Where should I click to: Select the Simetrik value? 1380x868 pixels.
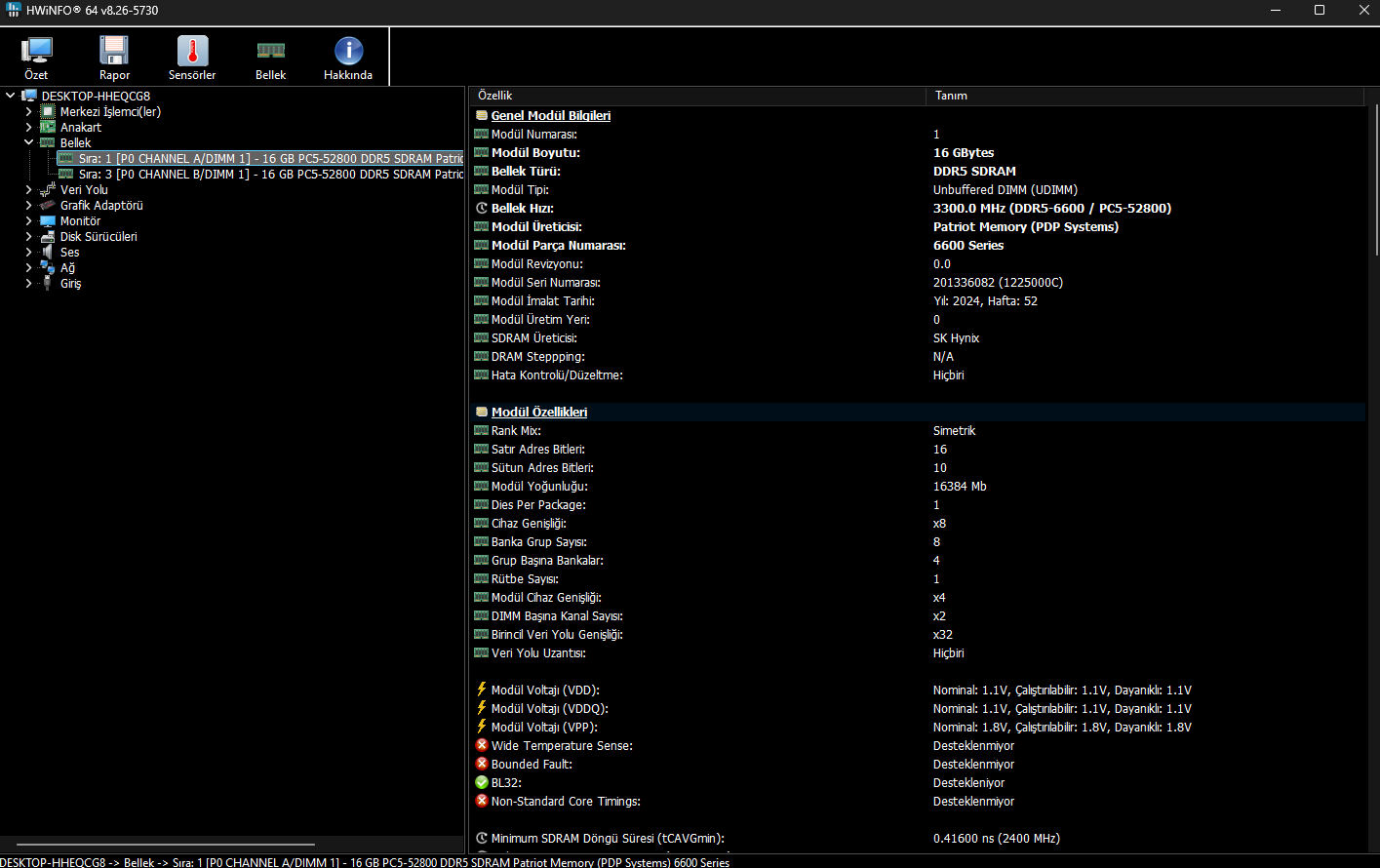[x=955, y=430]
